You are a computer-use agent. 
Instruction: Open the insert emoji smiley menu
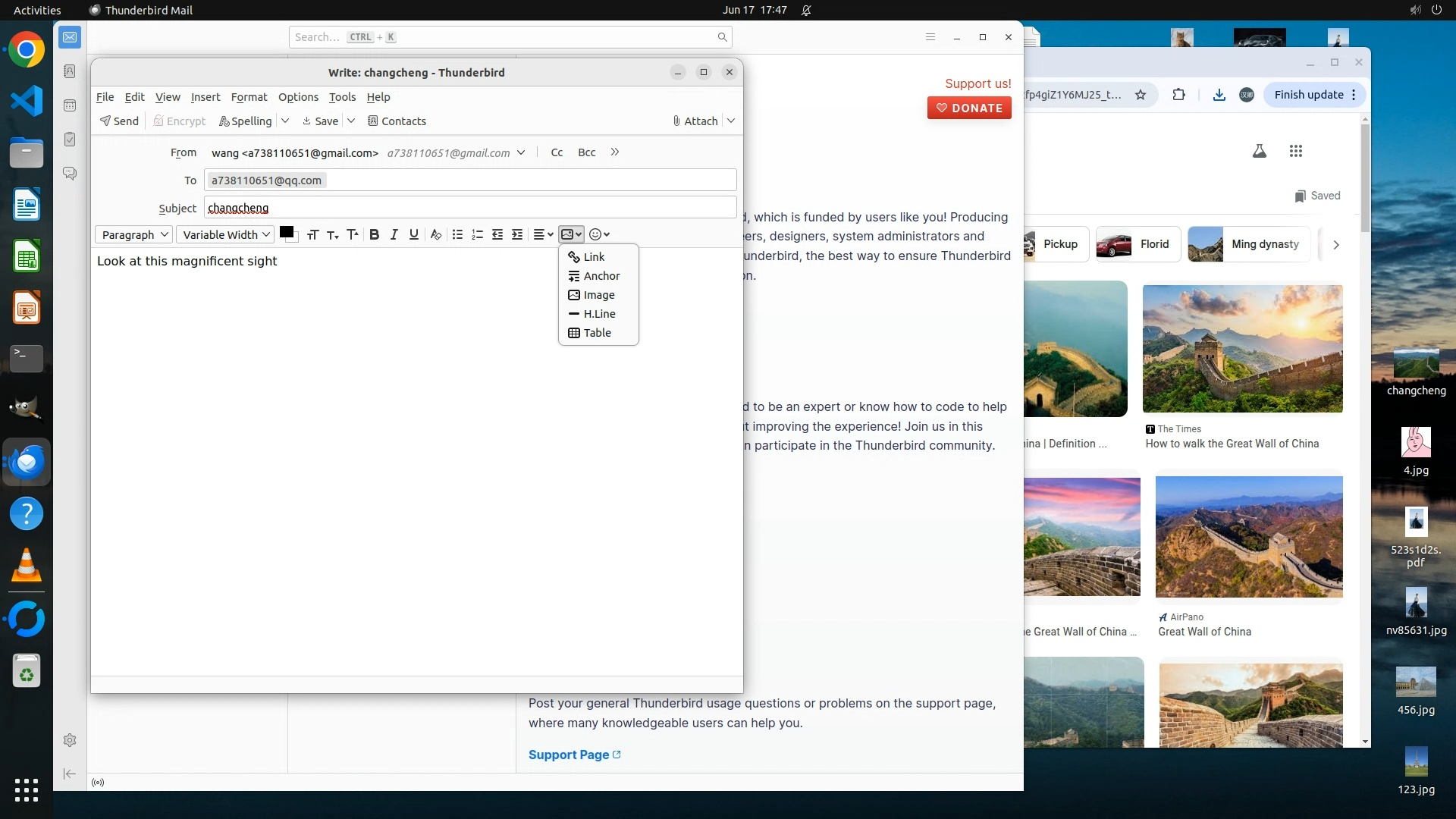(x=599, y=234)
